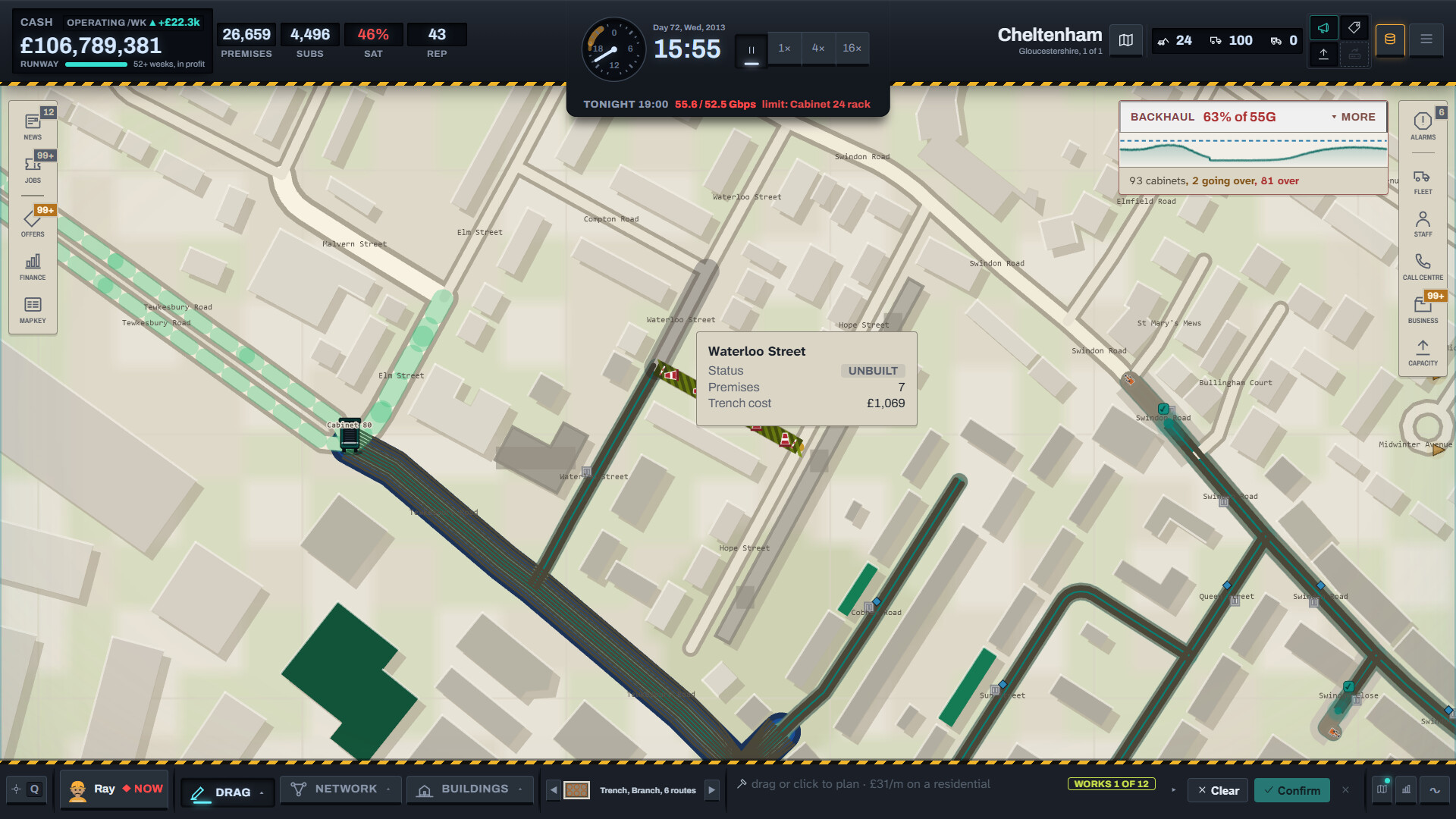
Task: Click the Clear button
Action: tap(1219, 790)
